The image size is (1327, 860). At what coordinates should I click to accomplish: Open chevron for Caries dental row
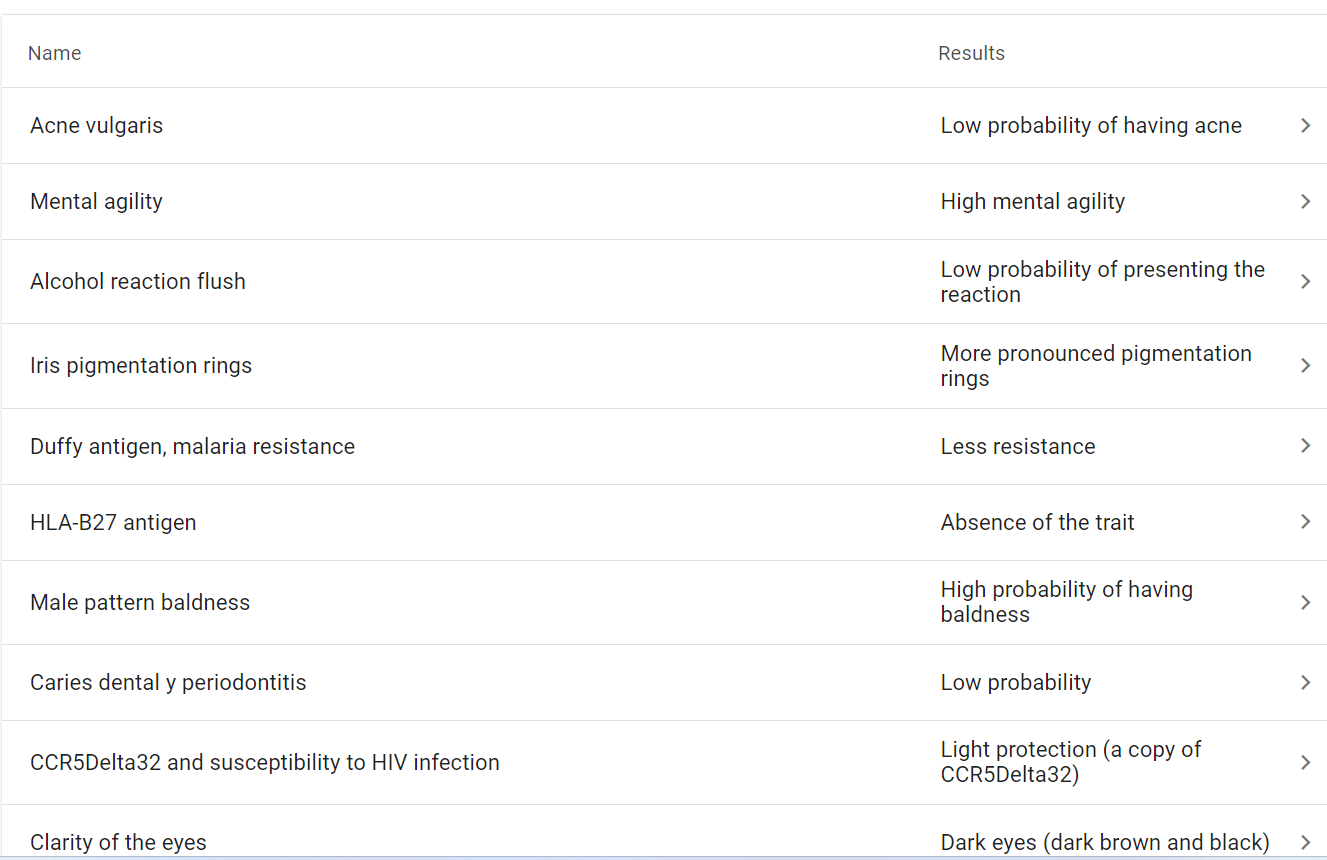coord(1305,682)
